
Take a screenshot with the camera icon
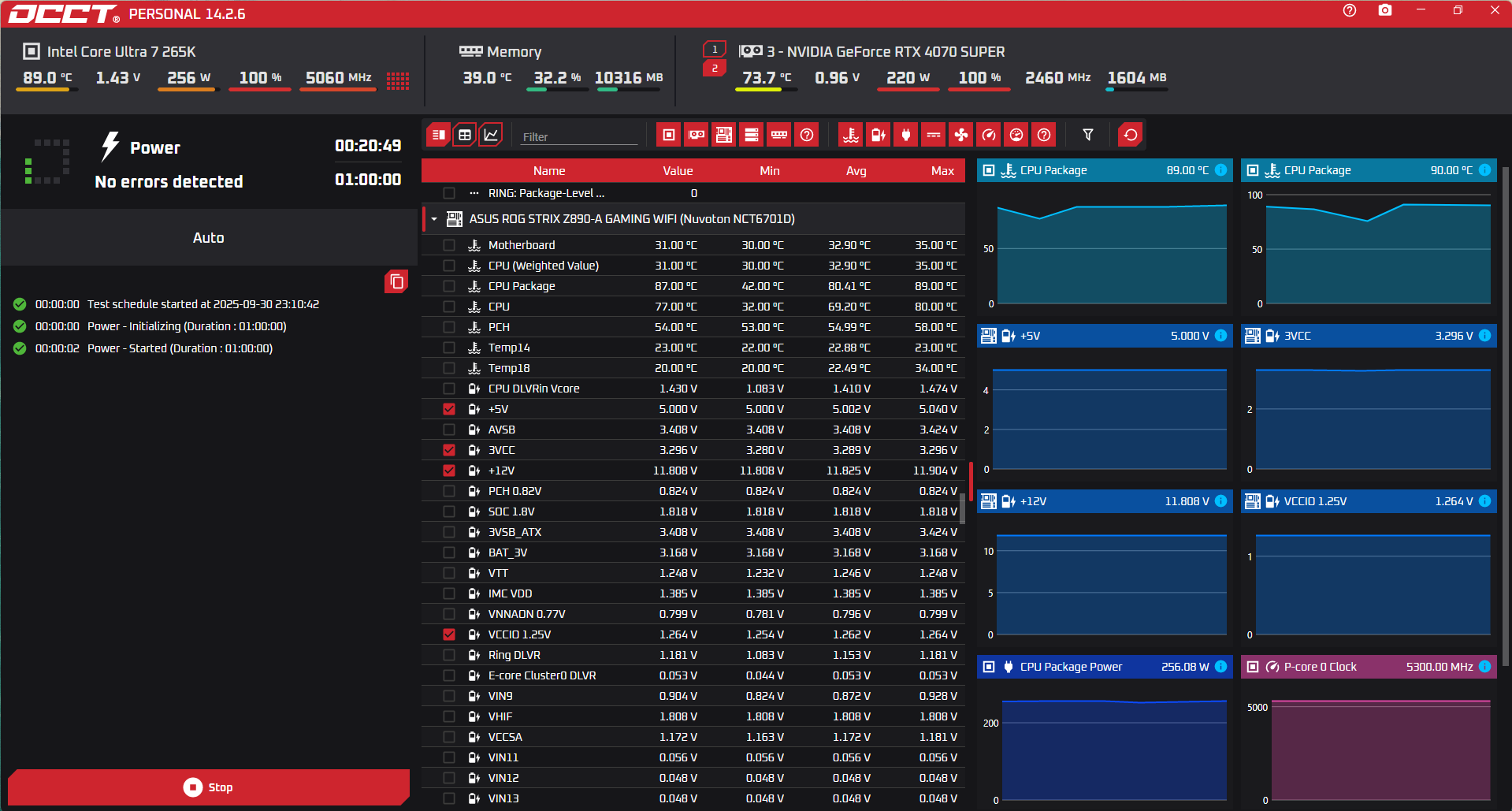coord(1385,11)
